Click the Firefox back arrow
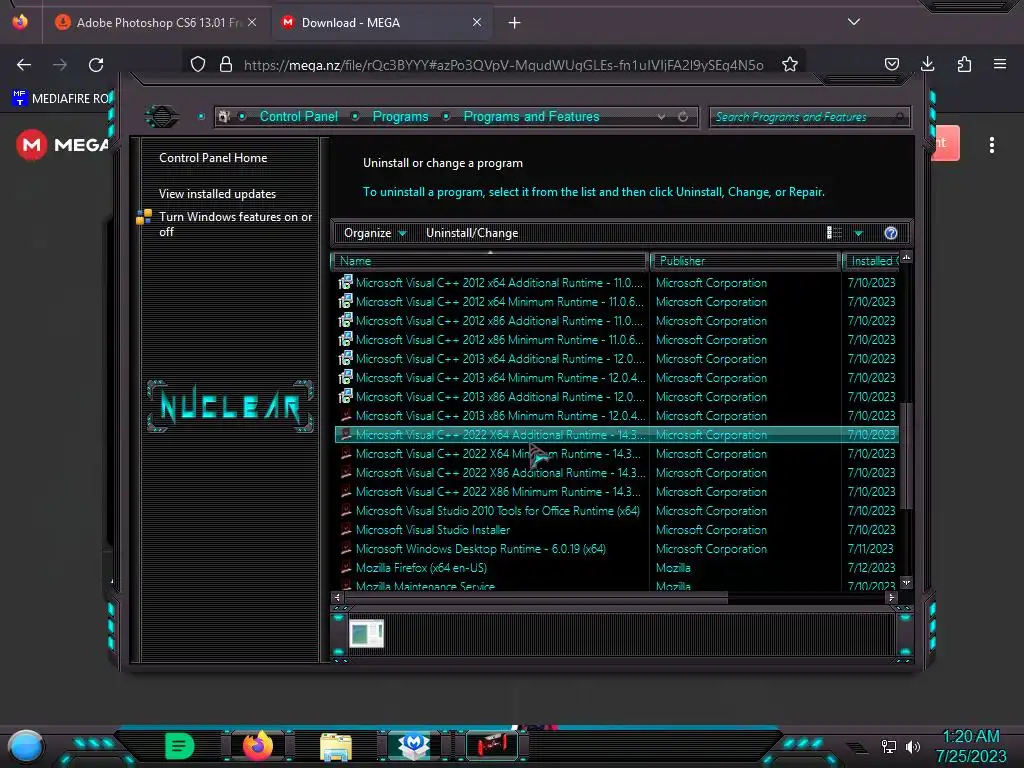 click(x=24, y=64)
